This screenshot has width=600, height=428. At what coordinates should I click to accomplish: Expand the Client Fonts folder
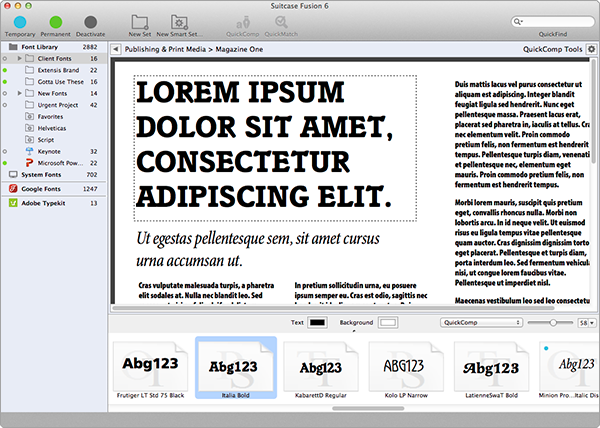tap(19, 59)
